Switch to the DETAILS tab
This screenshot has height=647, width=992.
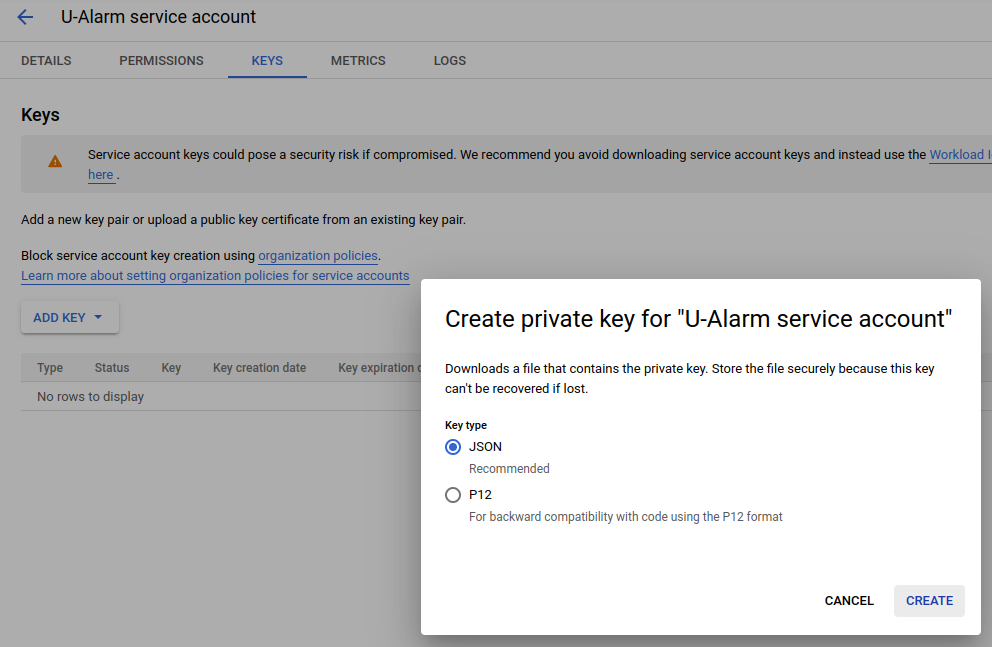[x=46, y=61]
